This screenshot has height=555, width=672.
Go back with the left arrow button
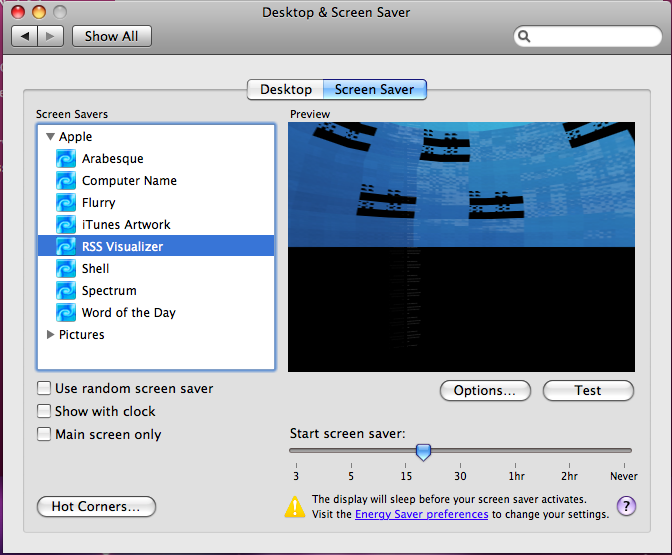(24, 36)
